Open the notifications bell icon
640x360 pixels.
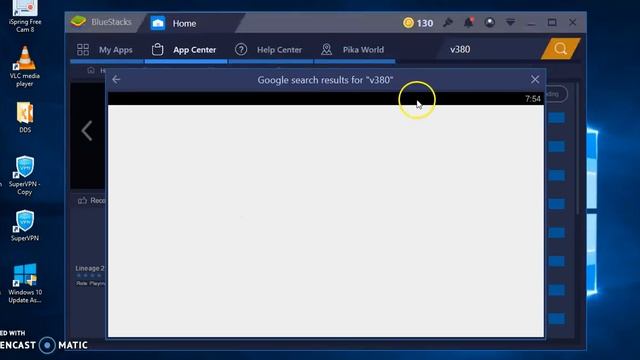pyautogui.click(x=469, y=22)
